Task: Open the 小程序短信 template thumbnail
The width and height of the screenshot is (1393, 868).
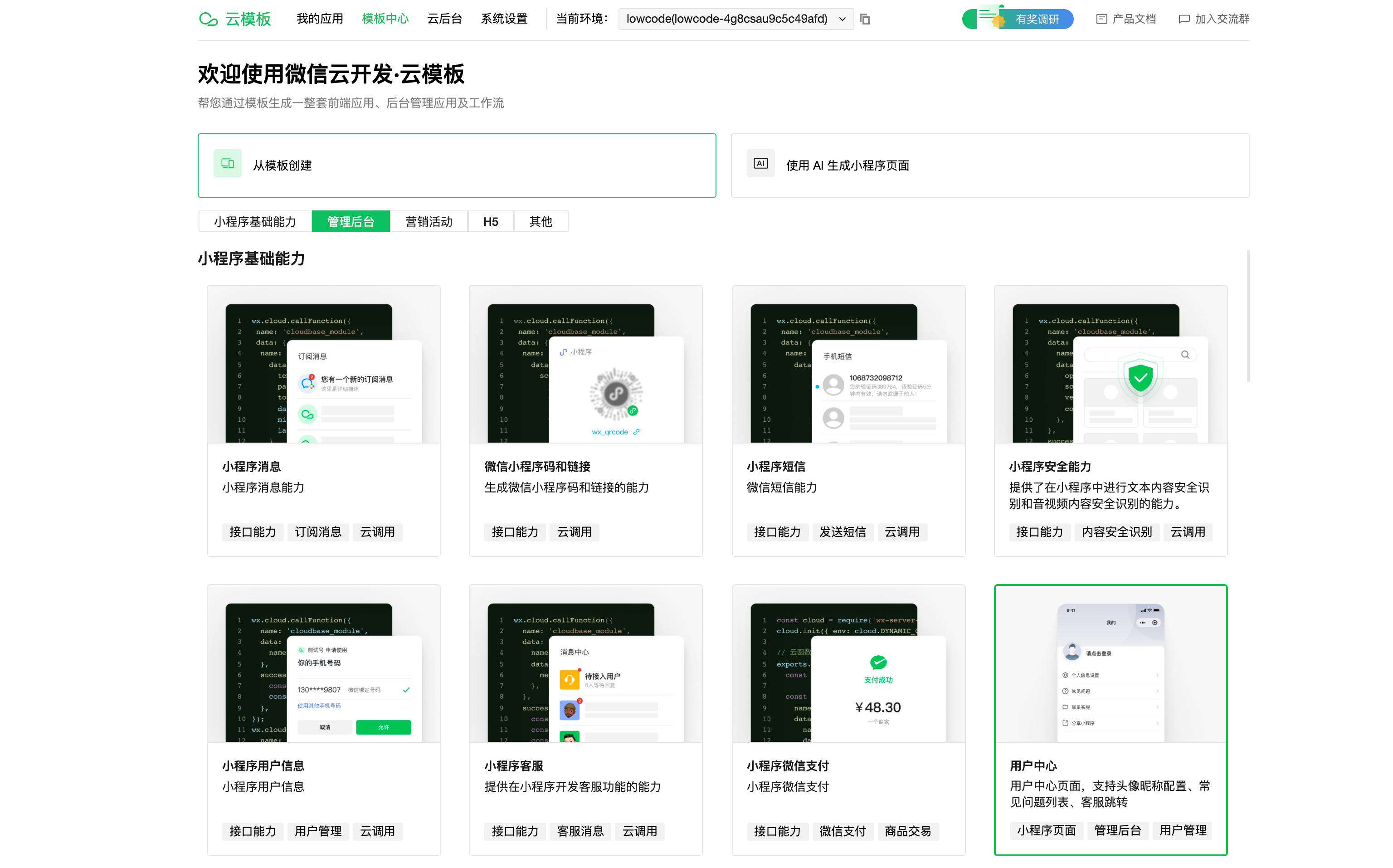Action: [848, 365]
